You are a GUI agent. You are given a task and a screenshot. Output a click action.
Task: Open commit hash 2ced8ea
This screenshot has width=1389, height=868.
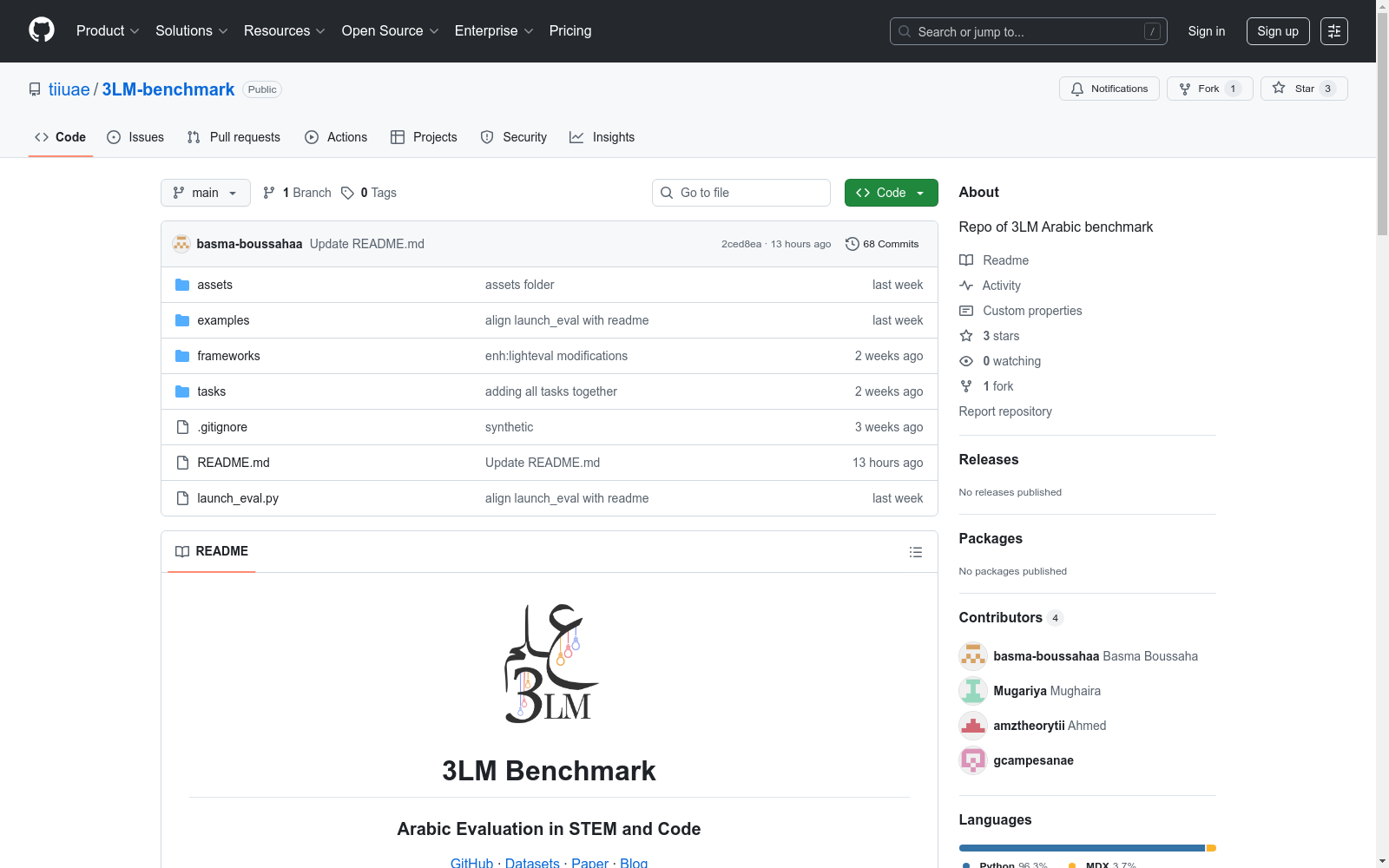tap(741, 244)
